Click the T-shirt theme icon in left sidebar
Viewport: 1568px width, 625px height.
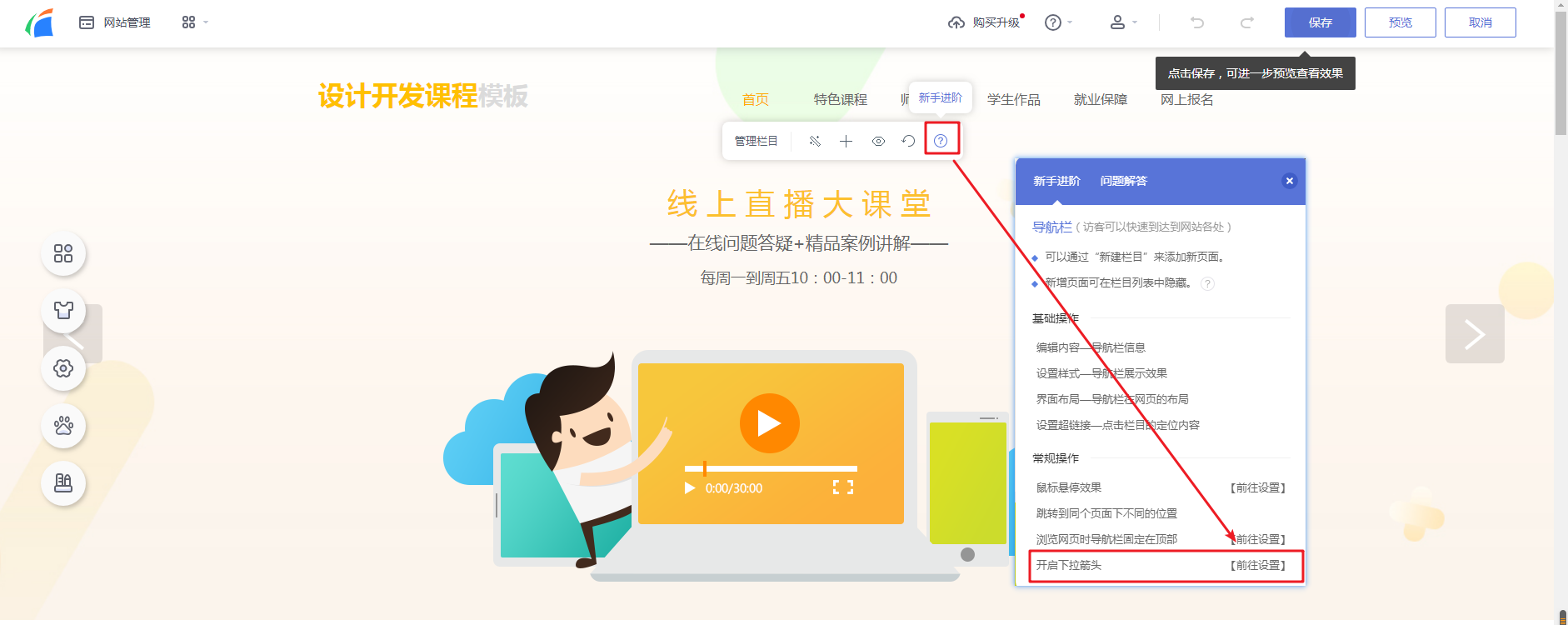click(x=63, y=311)
